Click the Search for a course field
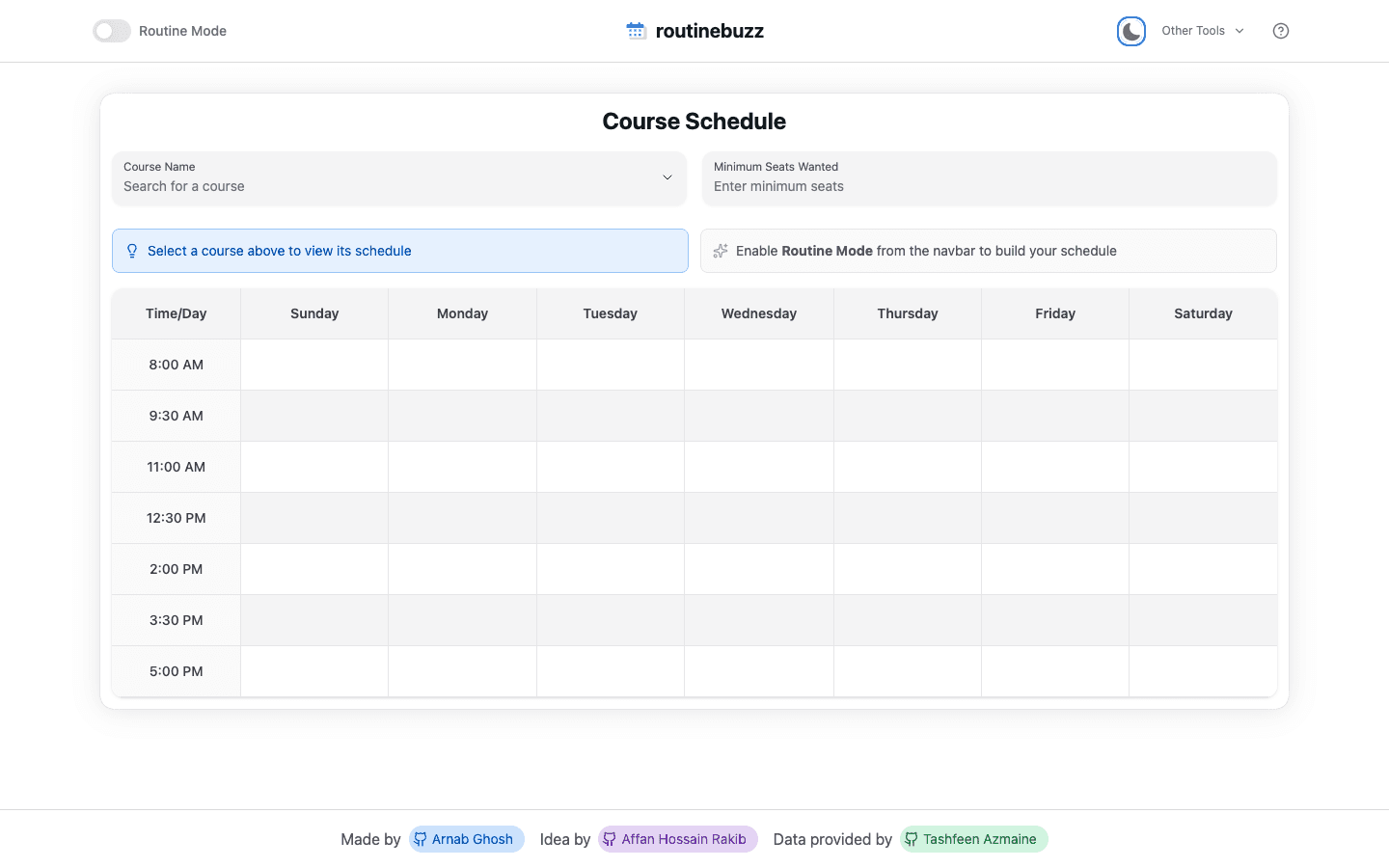1389x868 pixels. click(x=386, y=186)
